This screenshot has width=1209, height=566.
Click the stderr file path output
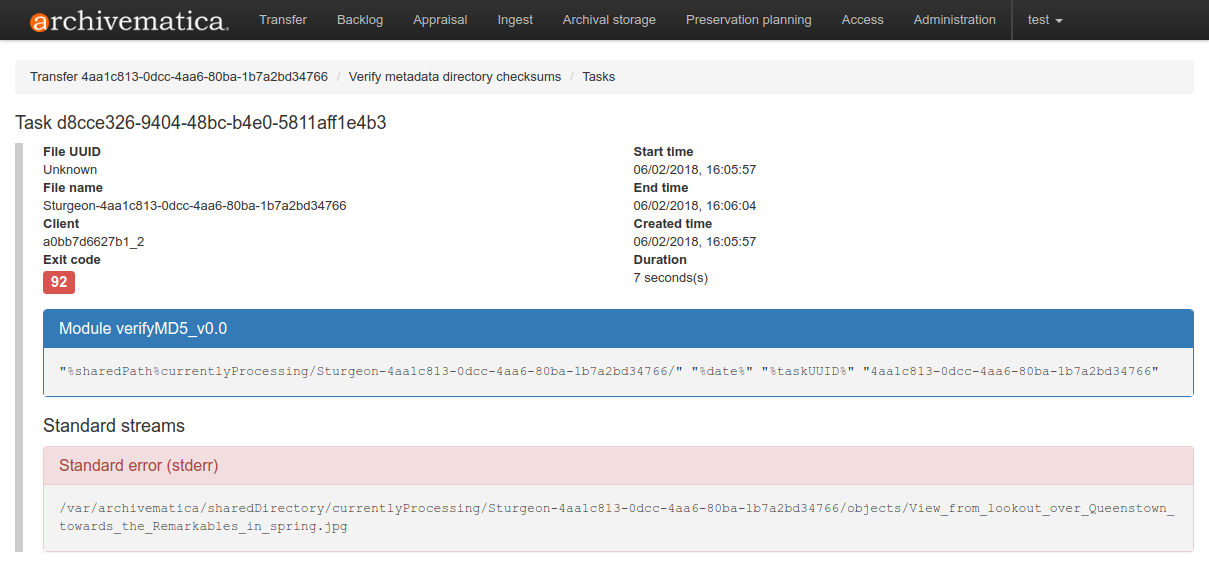616,517
